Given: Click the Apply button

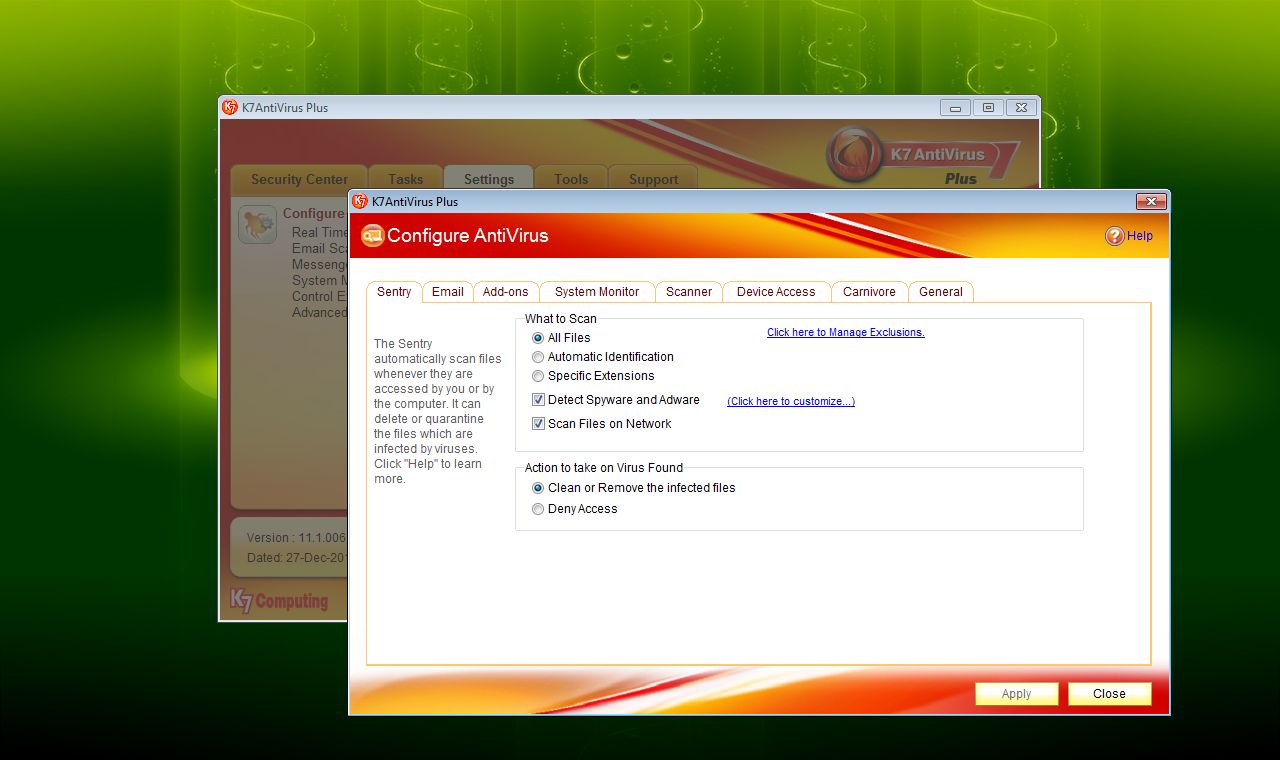Looking at the screenshot, I should point(1016,694).
